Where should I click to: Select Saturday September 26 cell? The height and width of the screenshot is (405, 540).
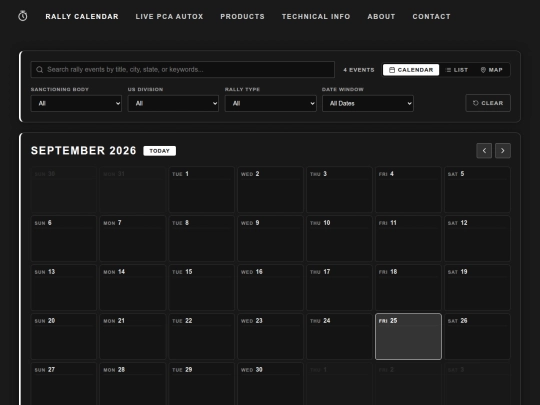point(477,336)
